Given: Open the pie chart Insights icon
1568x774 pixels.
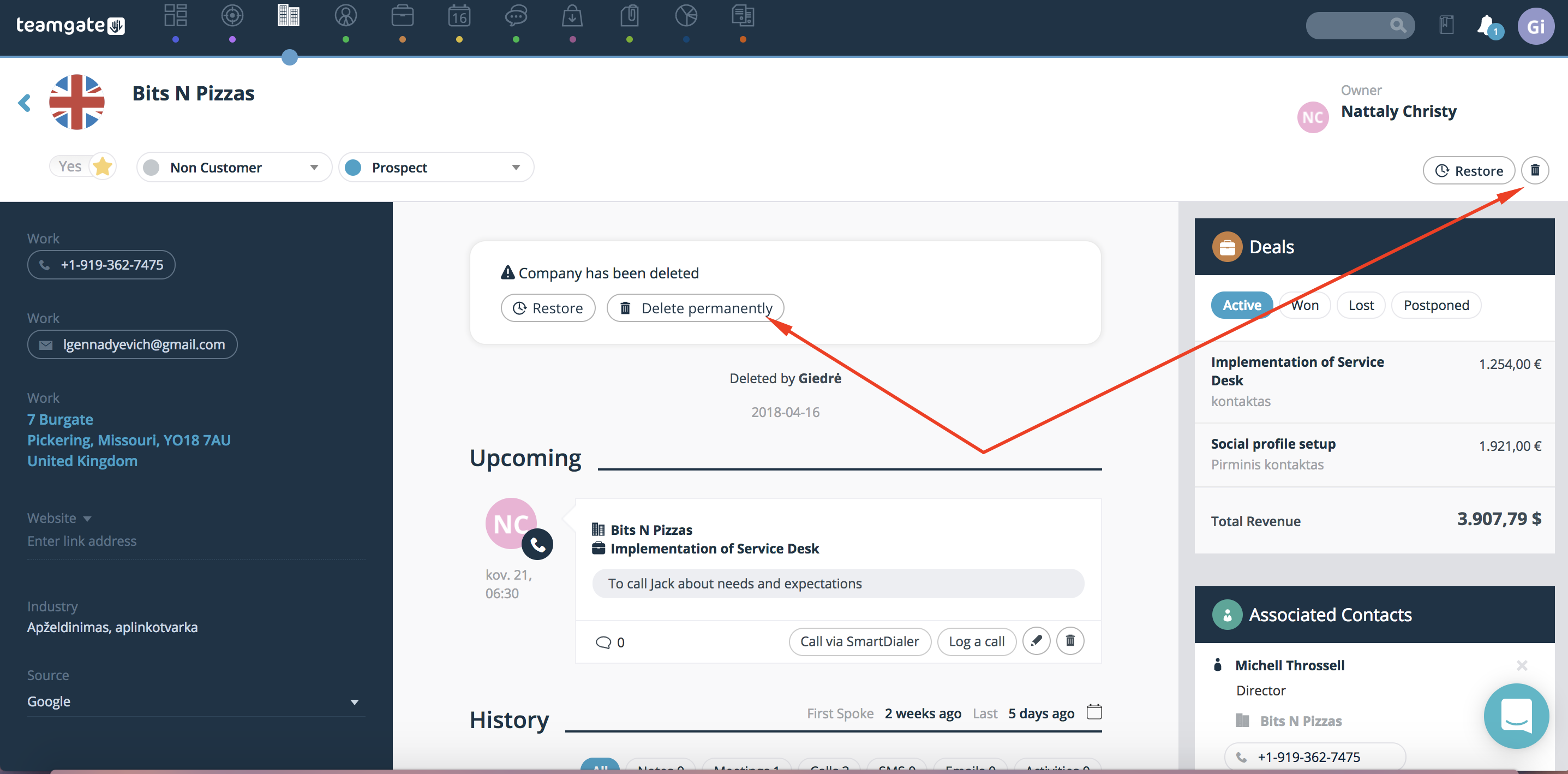Looking at the screenshot, I should click(x=686, y=16).
